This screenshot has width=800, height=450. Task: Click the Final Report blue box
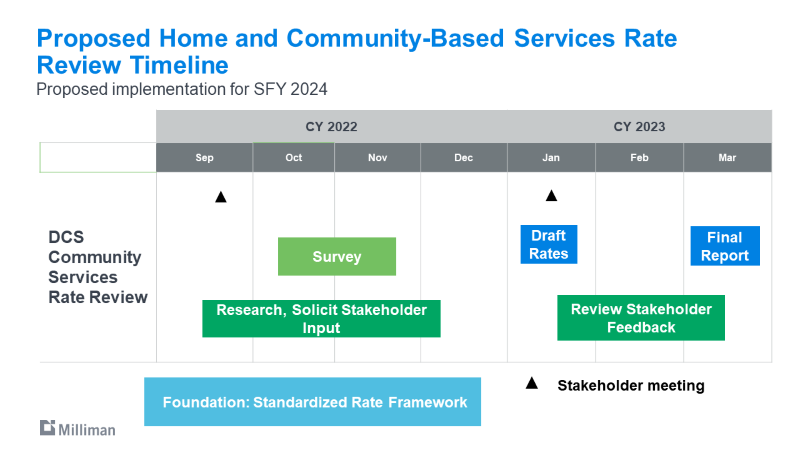pyautogui.click(x=725, y=246)
